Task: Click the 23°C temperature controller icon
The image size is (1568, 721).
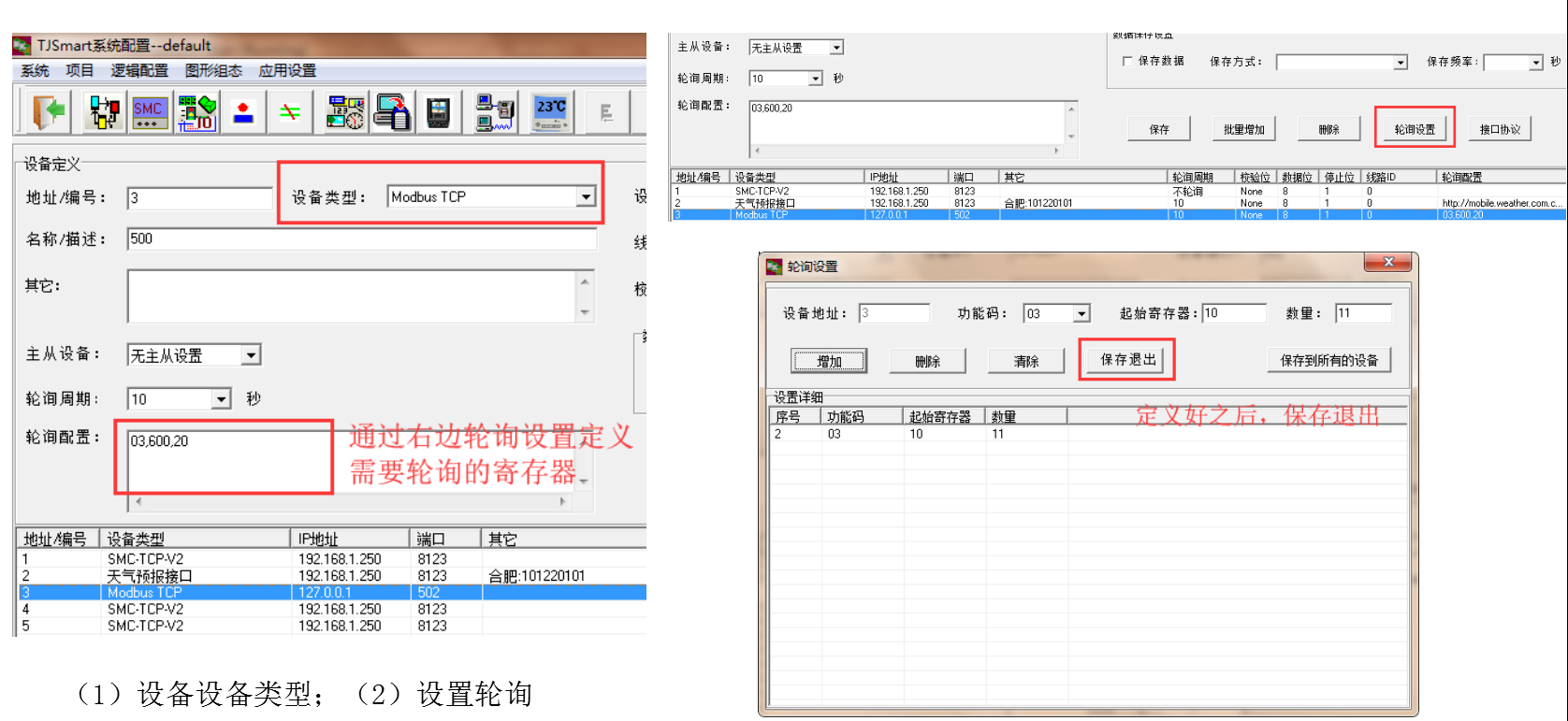Action: tap(550, 112)
